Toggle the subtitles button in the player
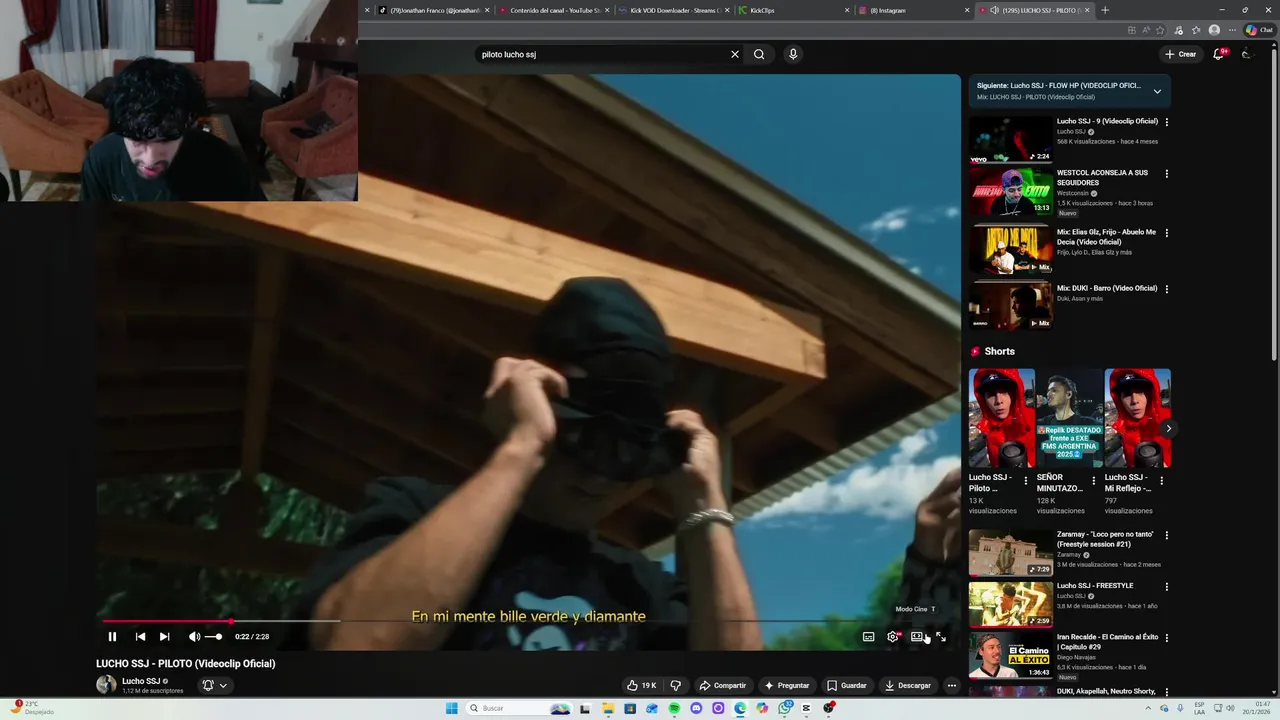Image resolution: width=1280 pixels, height=720 pixels. coord(868,636)
